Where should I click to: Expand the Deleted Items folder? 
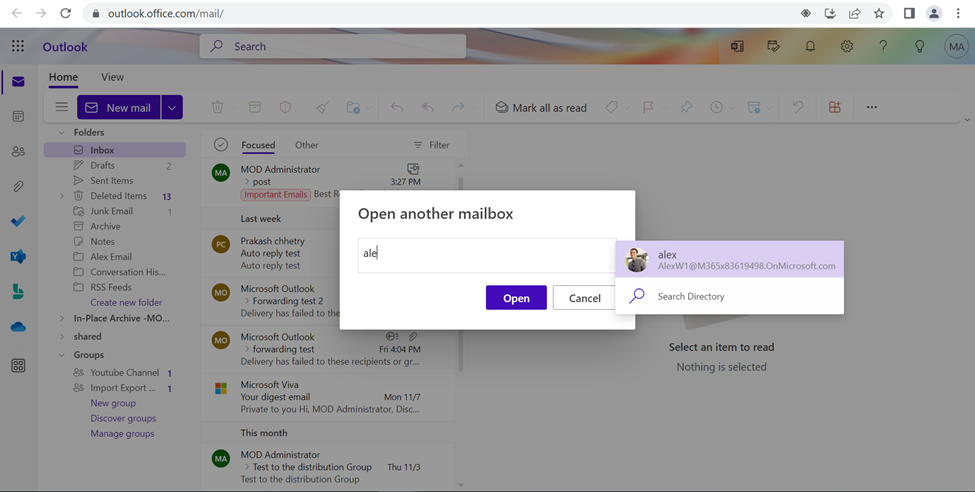click(x=62, y=196)
